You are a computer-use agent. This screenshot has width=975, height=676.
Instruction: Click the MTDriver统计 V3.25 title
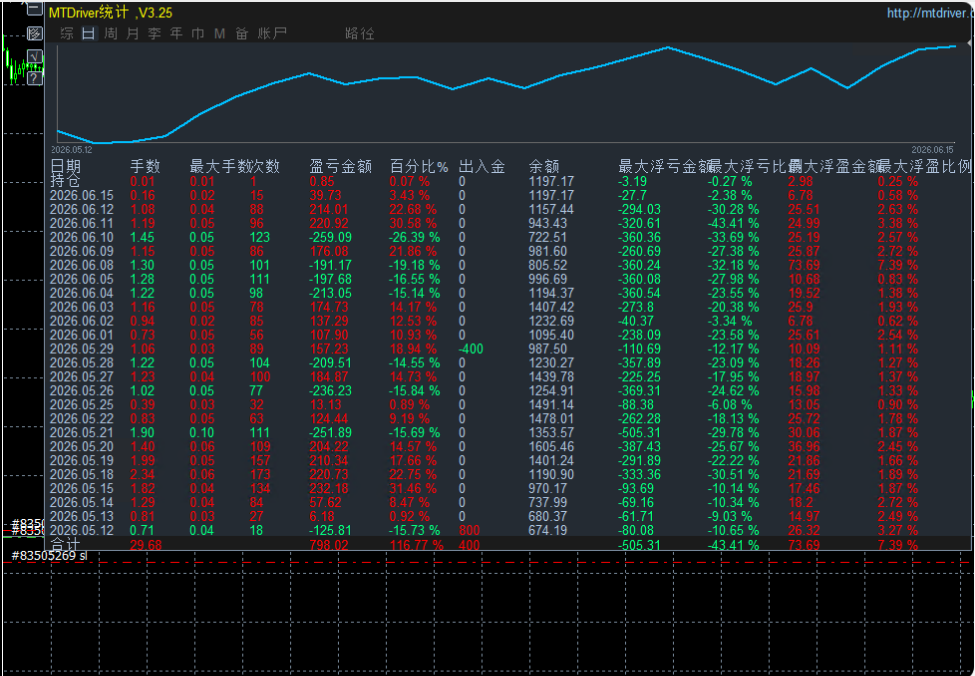111,12
